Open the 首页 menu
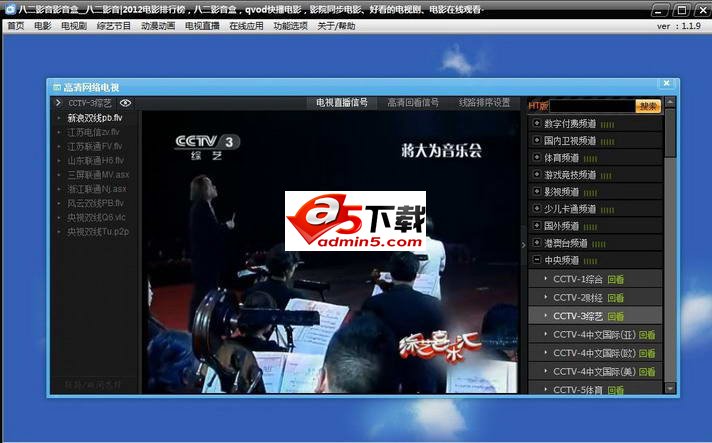 [x=16, y=26]
